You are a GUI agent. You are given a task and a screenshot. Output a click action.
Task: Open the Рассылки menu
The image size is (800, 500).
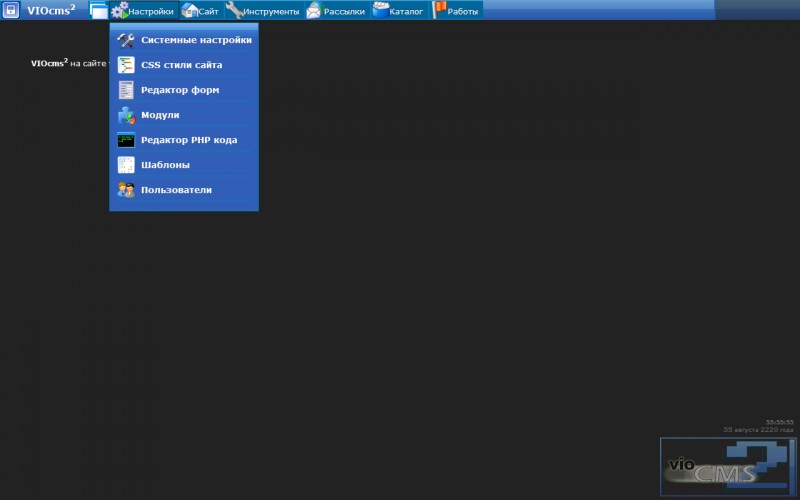click(337, 11)
